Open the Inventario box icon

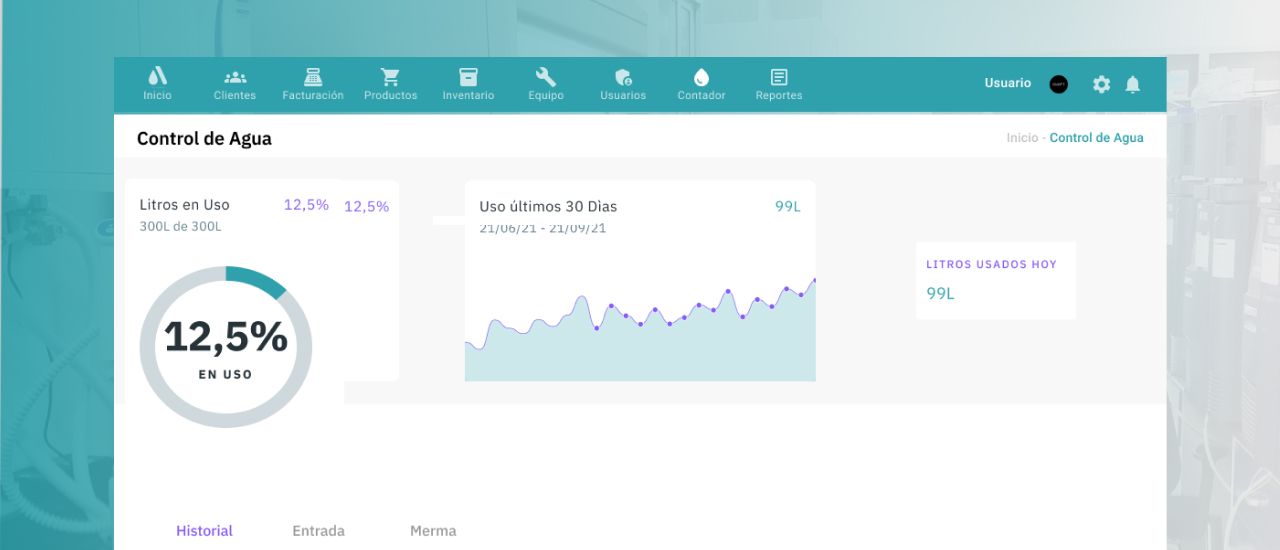click(x=468, y=78)
